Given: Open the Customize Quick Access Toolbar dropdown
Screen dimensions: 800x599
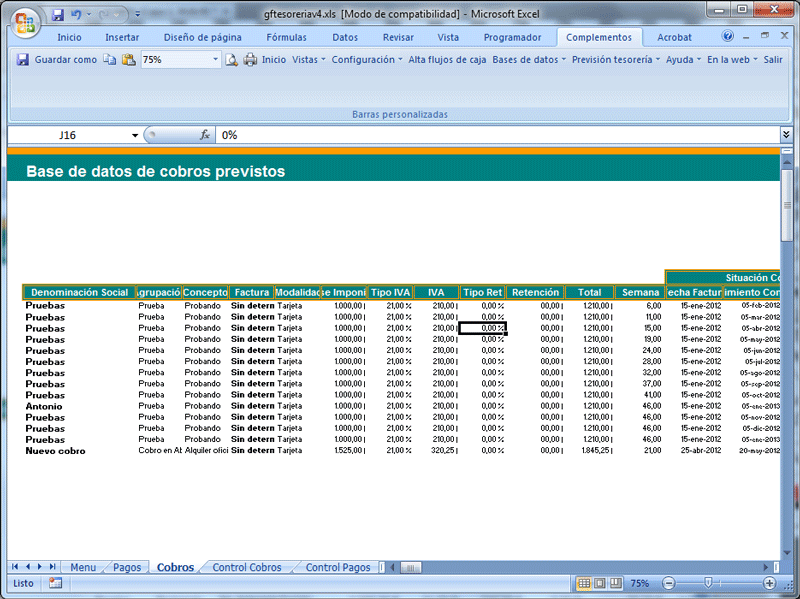Looking at the screenshot, I should (138, 14).
